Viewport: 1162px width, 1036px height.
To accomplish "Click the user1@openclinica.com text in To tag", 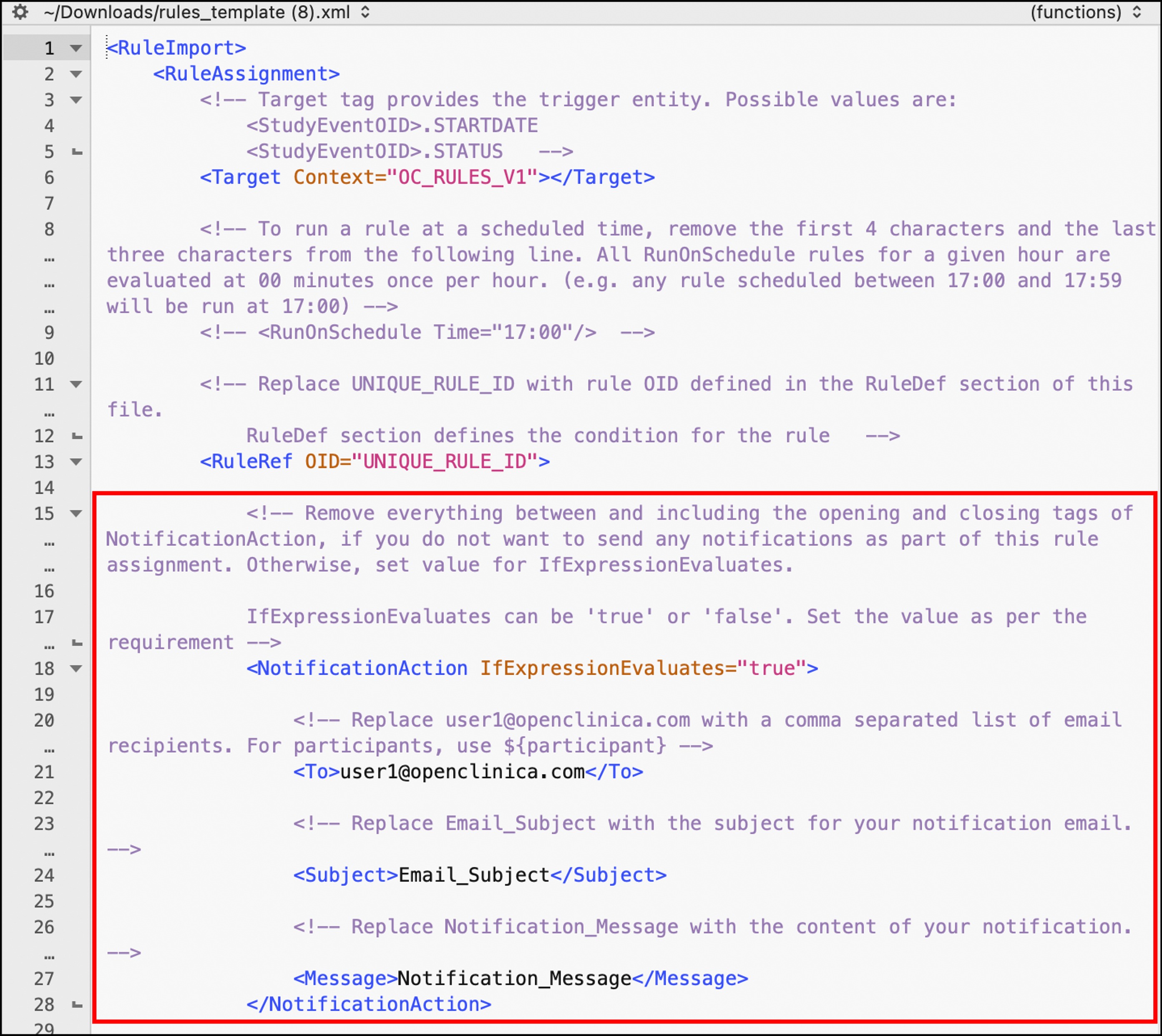I will click(462, 772).
